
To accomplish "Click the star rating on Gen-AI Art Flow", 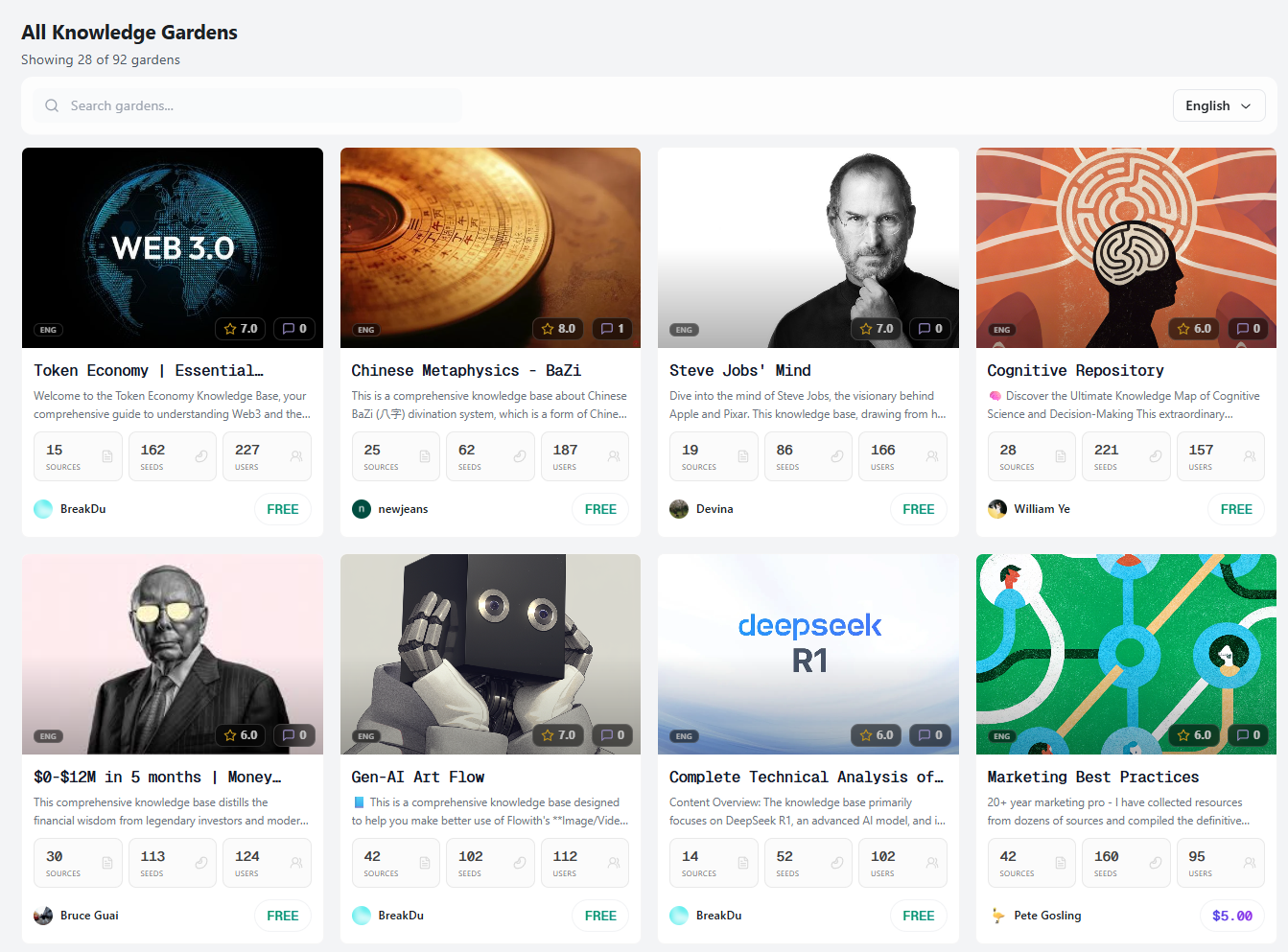I will 558,735.
